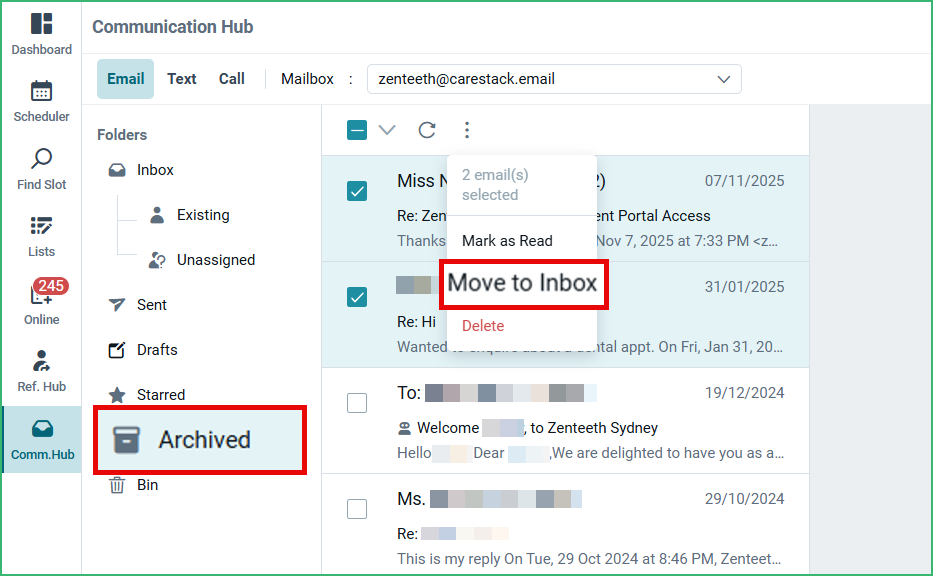Viewport: 933px width, 576px height.
Task: Uncheck the email dated 31/01/2025
Action: tap(357, 297)
